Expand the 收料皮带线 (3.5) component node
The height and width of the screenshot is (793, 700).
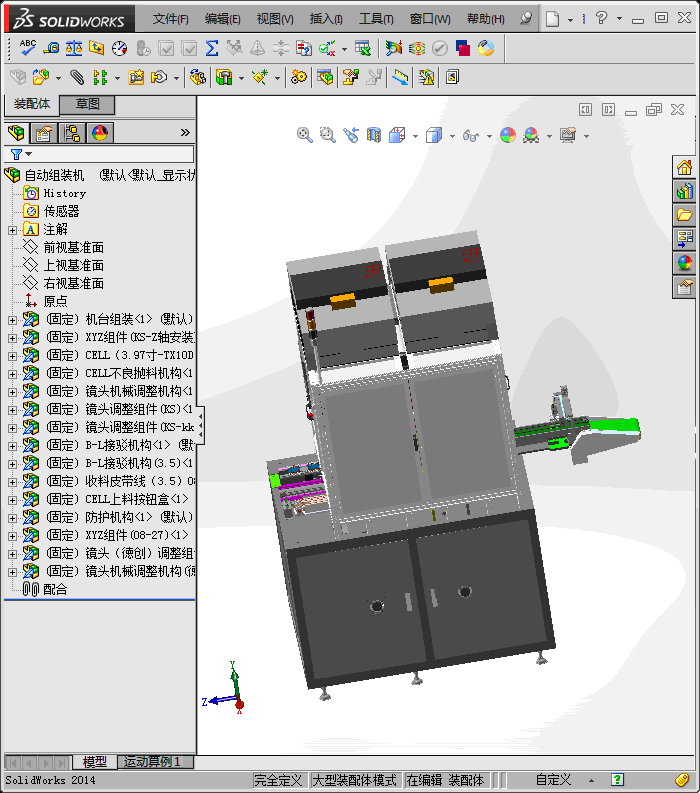[x=12, y=482]
